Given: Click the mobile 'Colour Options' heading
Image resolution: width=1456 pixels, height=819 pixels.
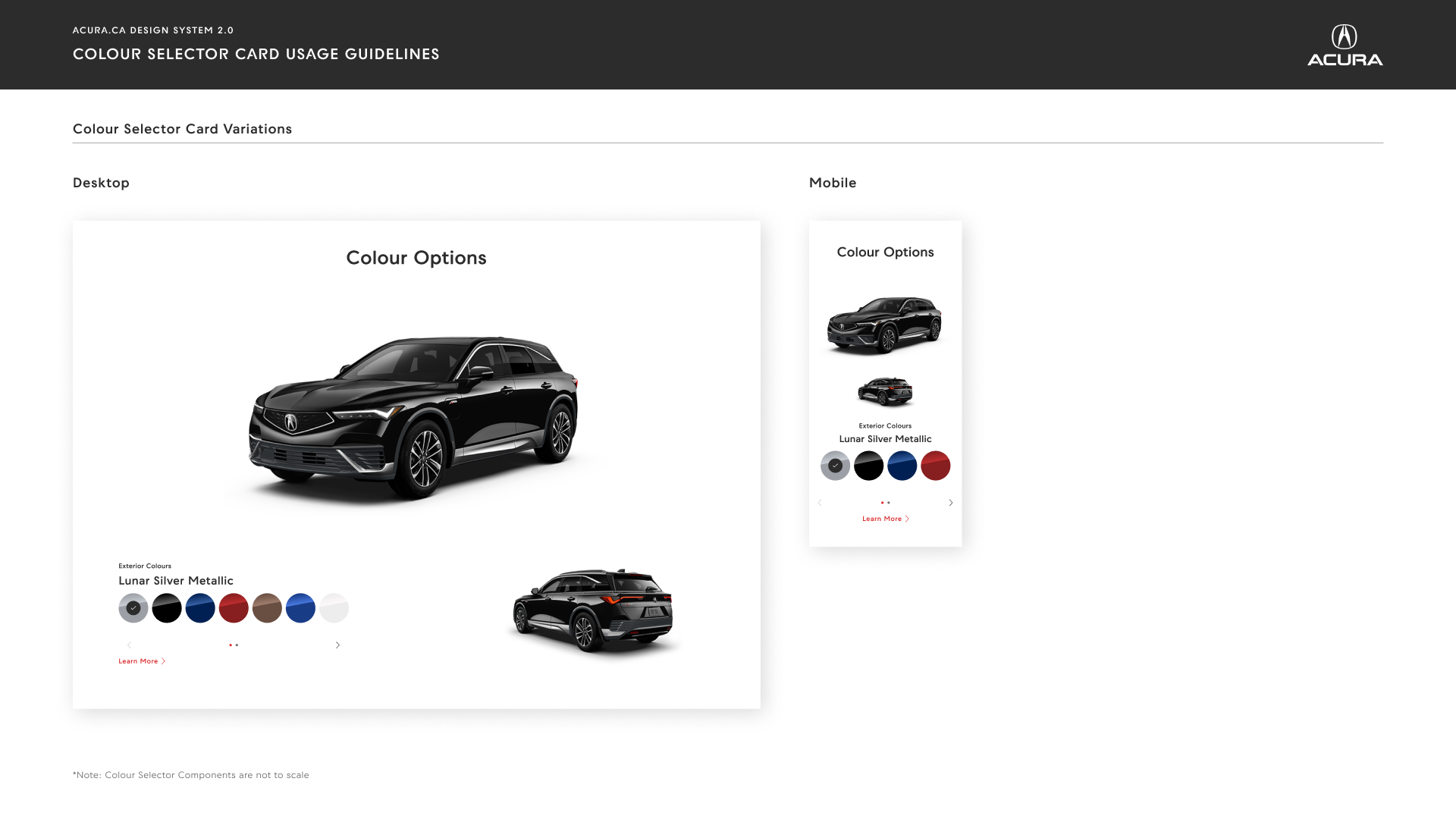Looking at the screenshot, I should (885, 253).
